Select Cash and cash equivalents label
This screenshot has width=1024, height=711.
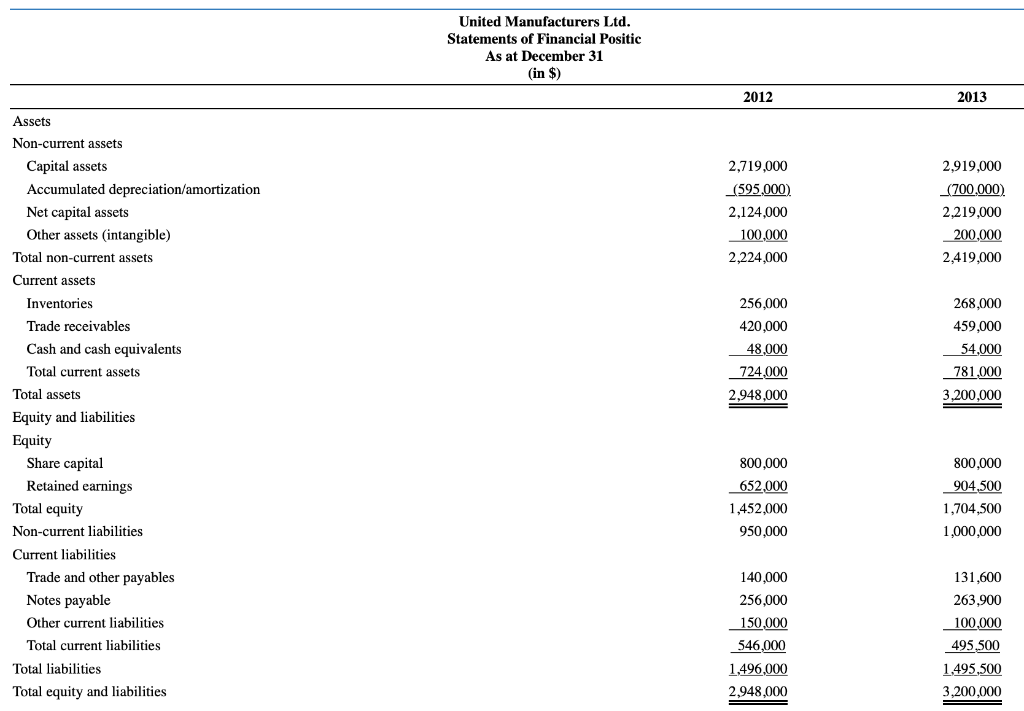click(x=104, y=349)
